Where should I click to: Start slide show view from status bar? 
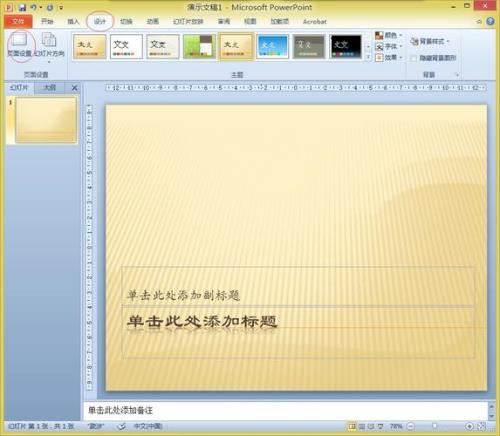(x=380, y=426)
